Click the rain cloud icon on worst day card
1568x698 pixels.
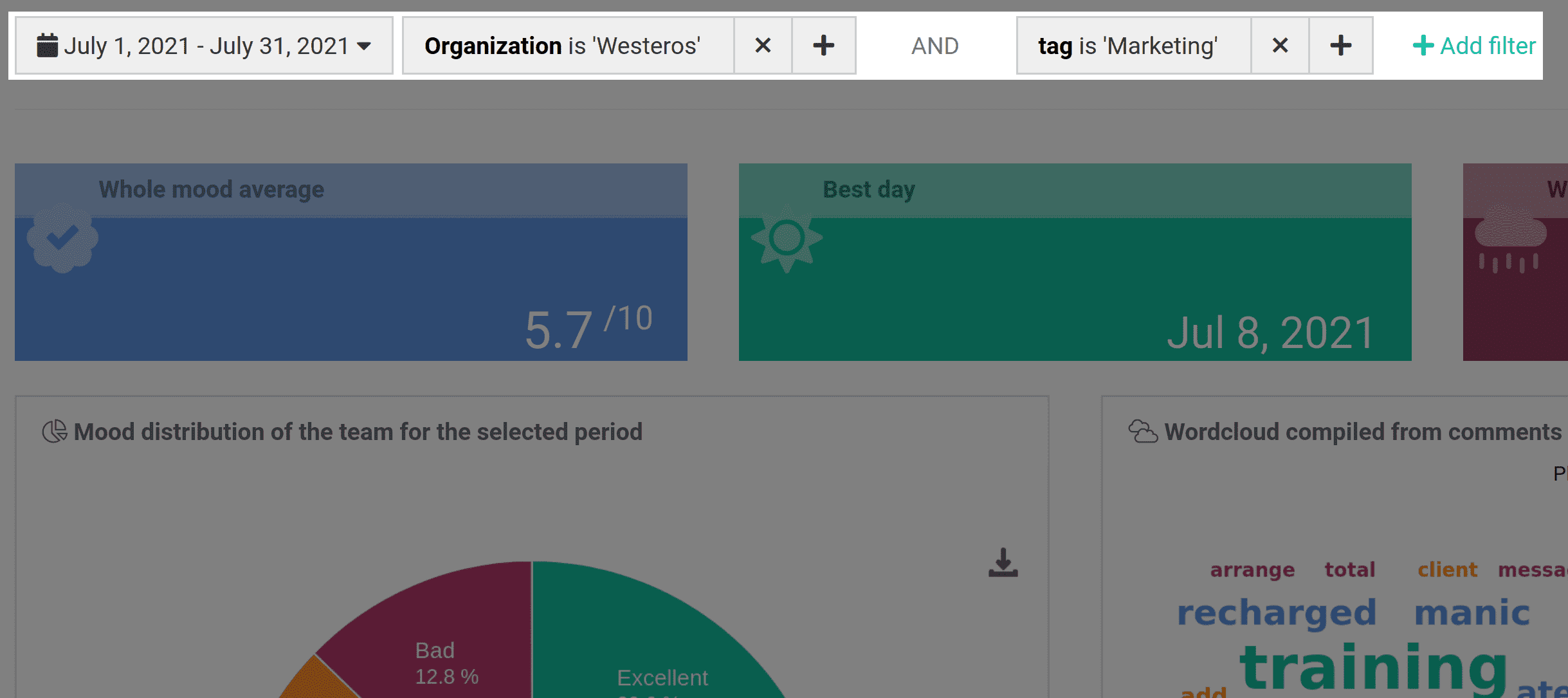1510,238
